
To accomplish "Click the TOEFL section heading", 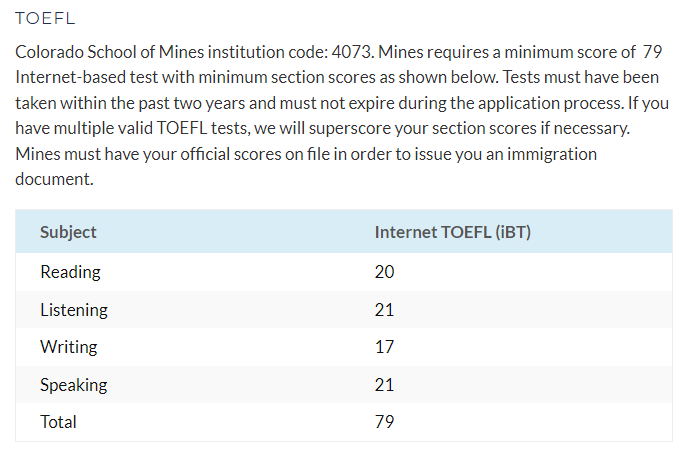I will 45,19.
